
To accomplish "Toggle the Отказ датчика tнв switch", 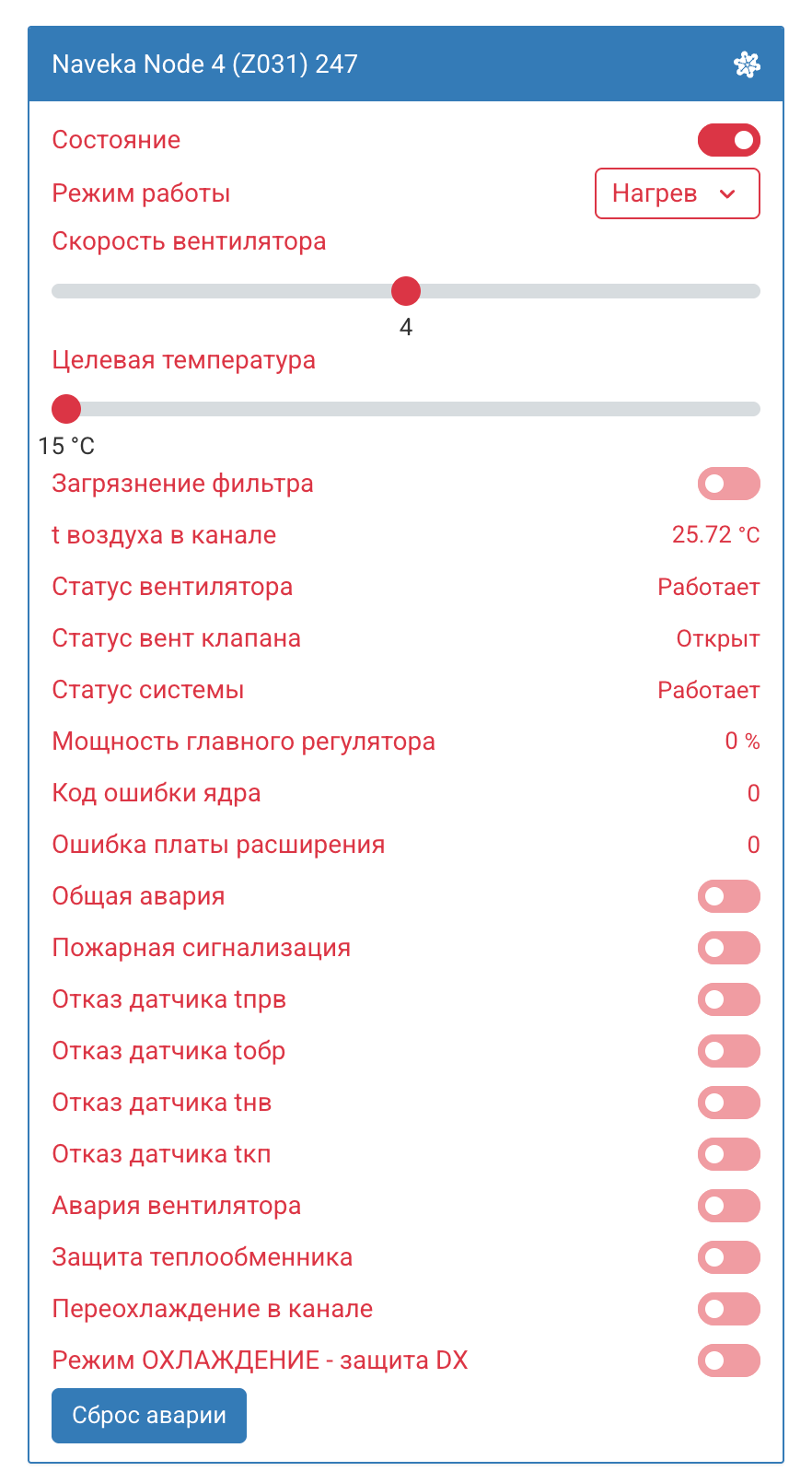I will [x=729, y=1103].
